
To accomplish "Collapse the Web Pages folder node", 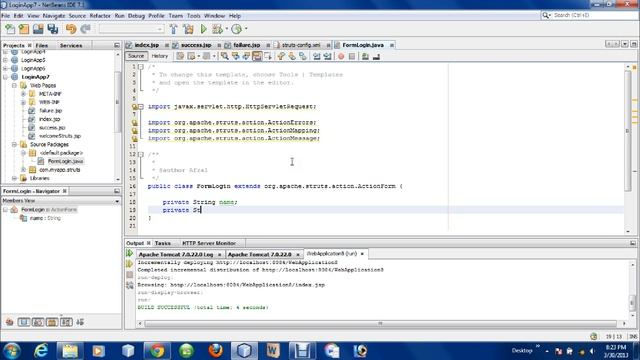I will (x=15, y=85).
